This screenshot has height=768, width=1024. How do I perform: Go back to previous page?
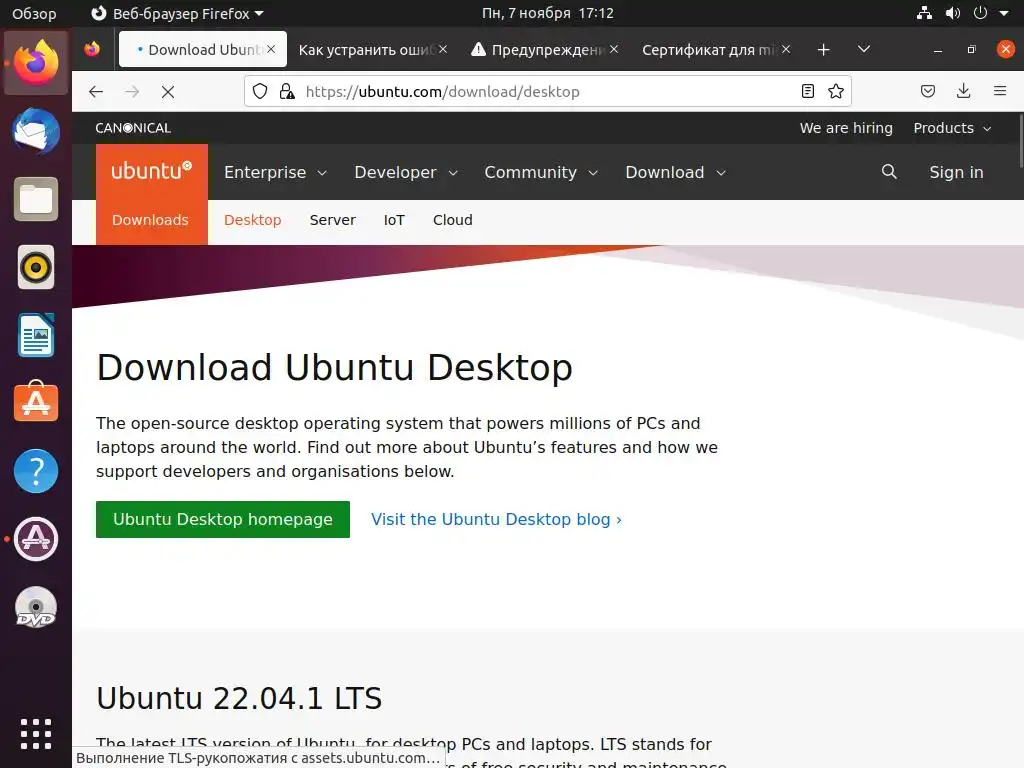[96, 91]
